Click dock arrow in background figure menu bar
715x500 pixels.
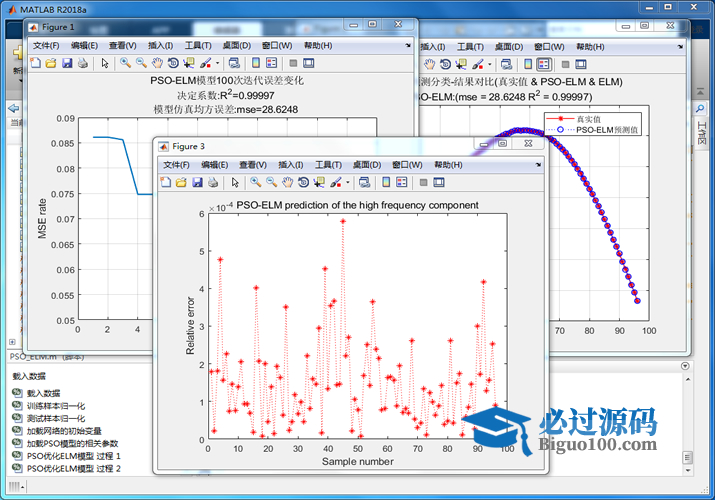point(680,47)
